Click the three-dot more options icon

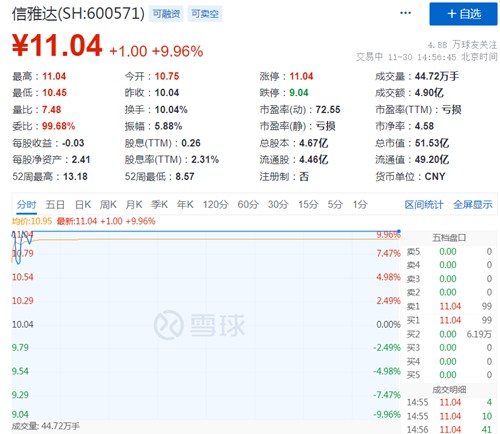pyautogui.click(x=405, y=13)
